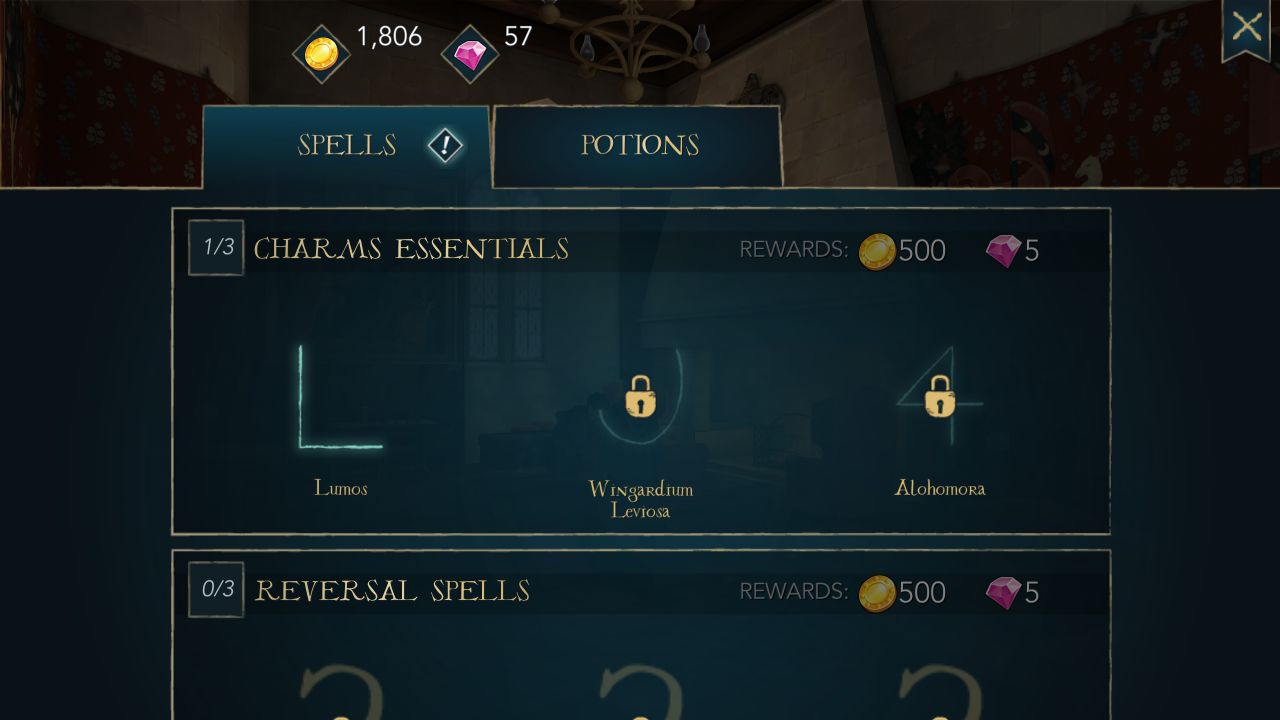Open the Charms Essentials section header
The width and height of the screenshot is (1280, 720).
pyautogui.click(x=411, y=248)
